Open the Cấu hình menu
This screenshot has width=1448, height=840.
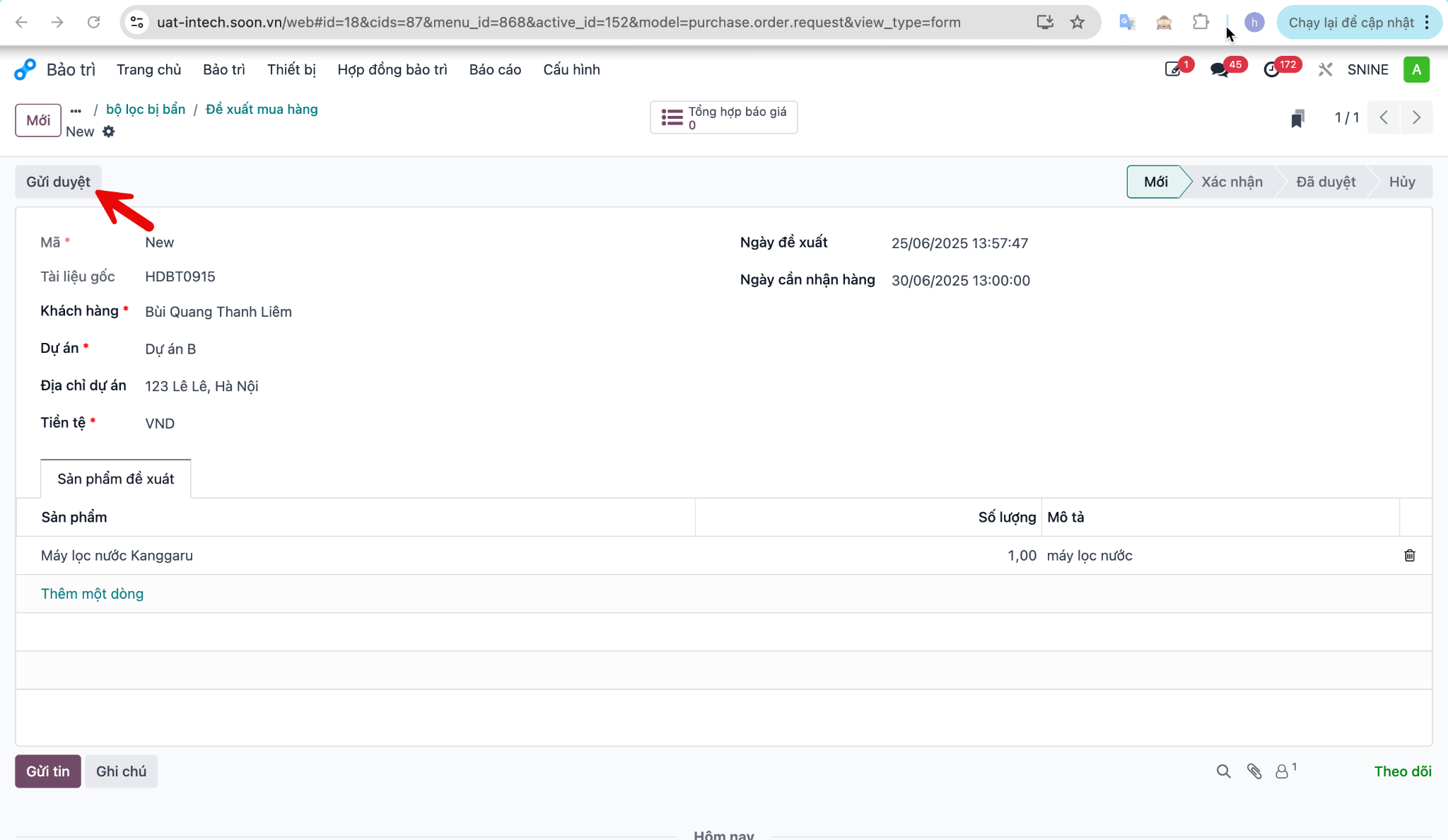(571, 69)
